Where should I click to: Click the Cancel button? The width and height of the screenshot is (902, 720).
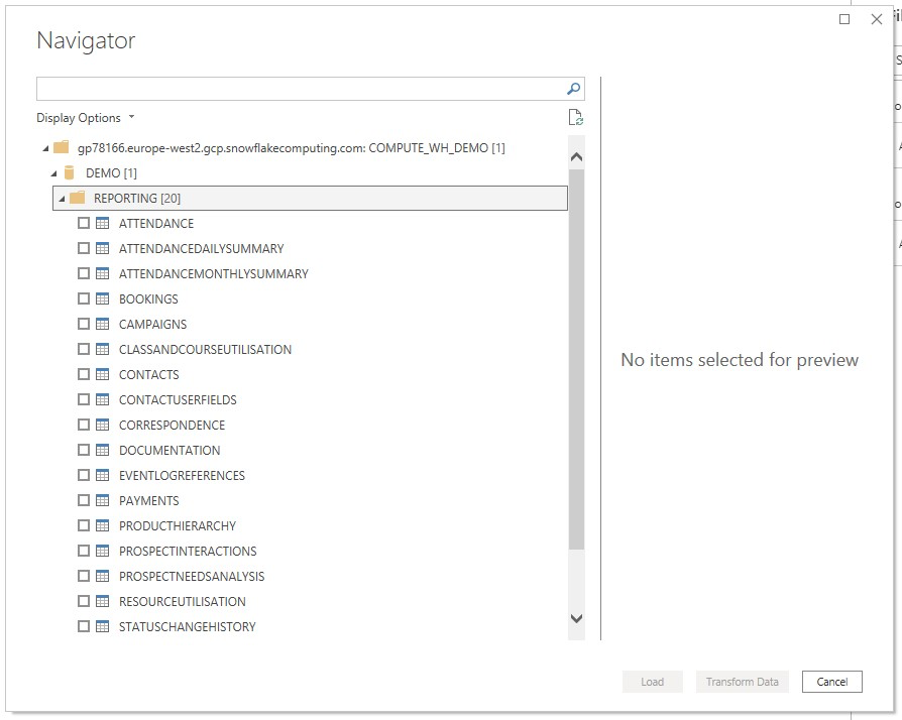pos(831,681)
